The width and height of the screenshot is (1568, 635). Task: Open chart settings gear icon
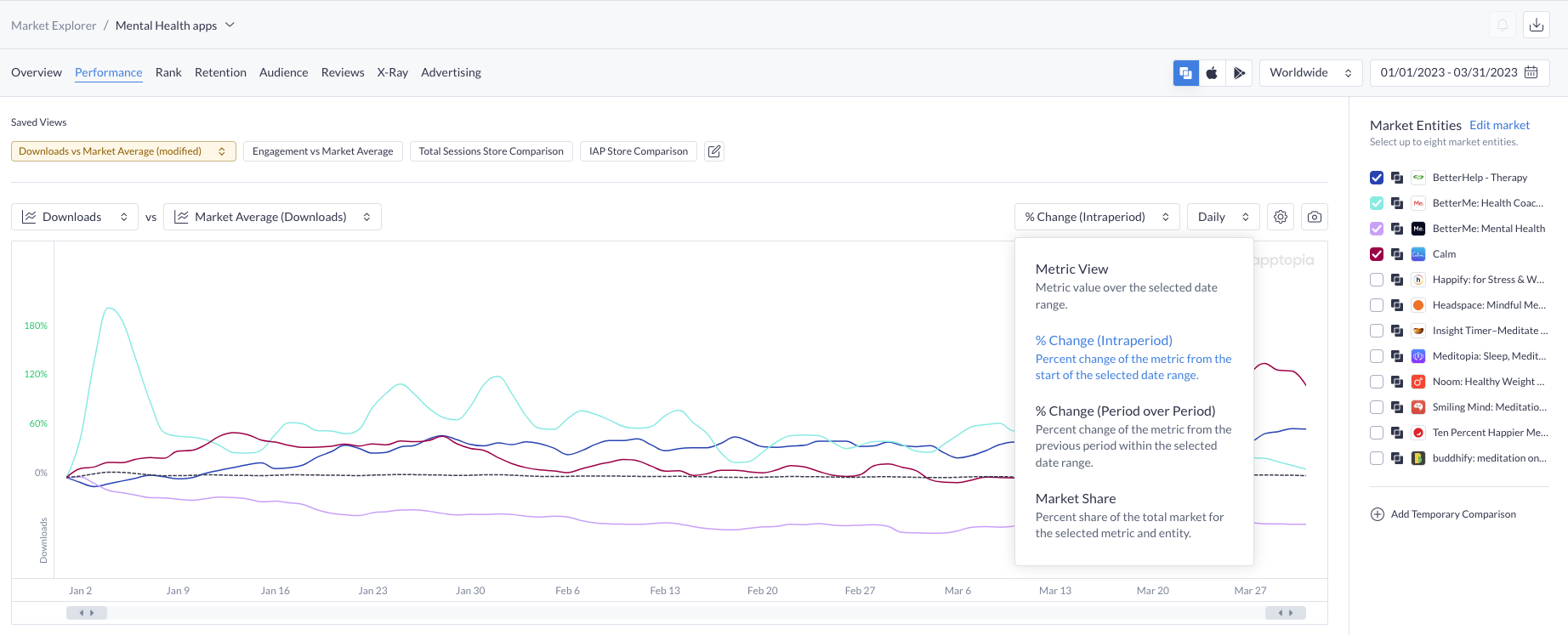point(1281,217)
